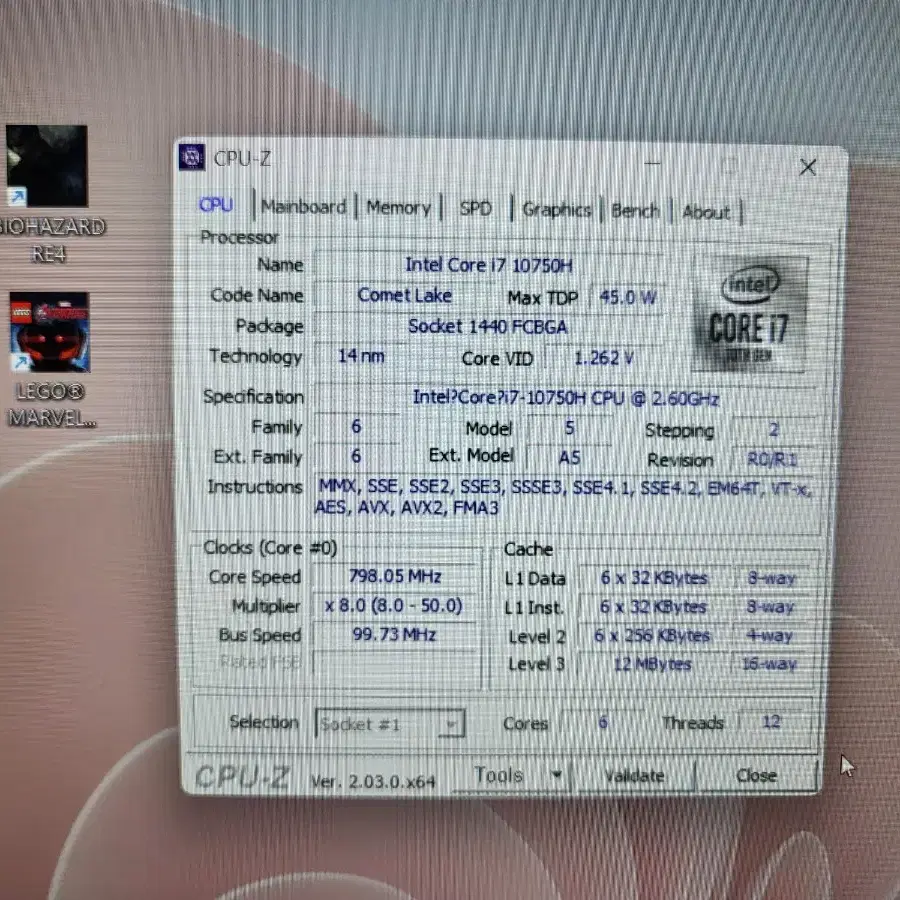This screenshot has width=900, height=900.
Task: Click the Max TDP value '45.0 W'
Action: (627, 297)
